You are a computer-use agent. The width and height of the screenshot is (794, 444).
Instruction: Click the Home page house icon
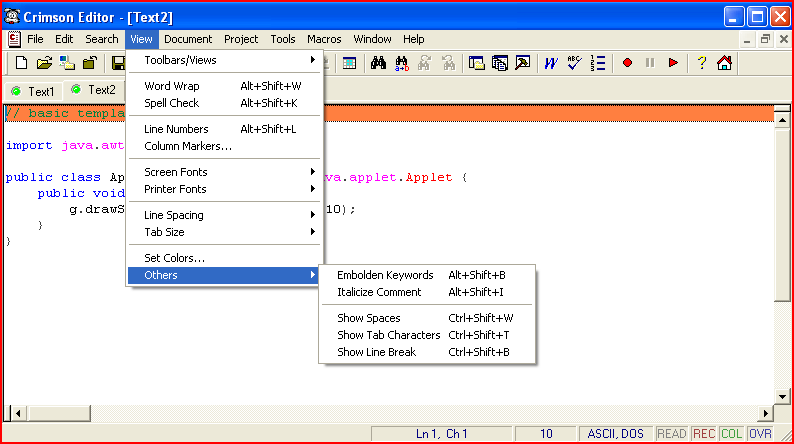[725, 63]
